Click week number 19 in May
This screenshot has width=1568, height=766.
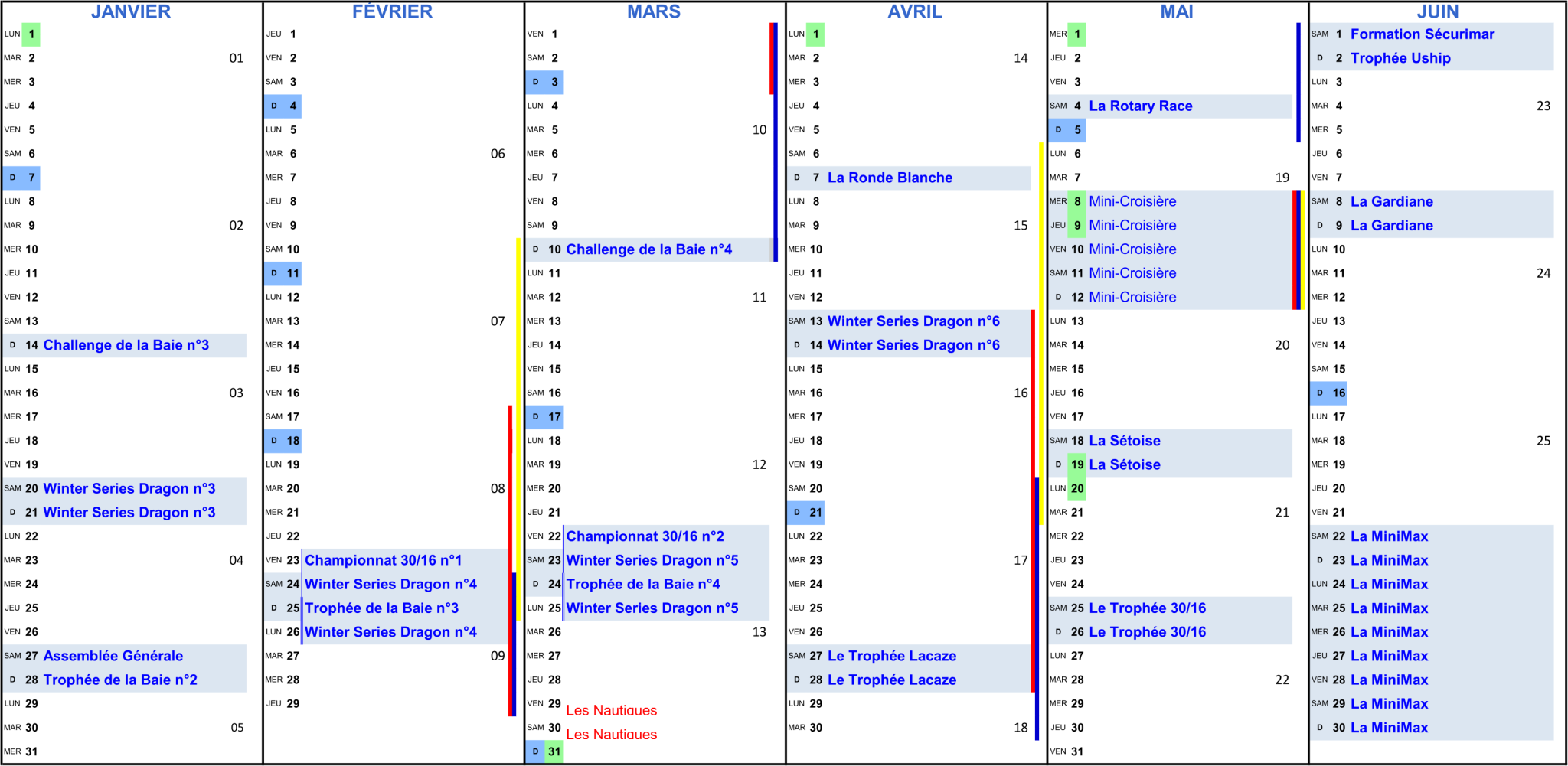pyautogui.click(x=1282, y=178)
